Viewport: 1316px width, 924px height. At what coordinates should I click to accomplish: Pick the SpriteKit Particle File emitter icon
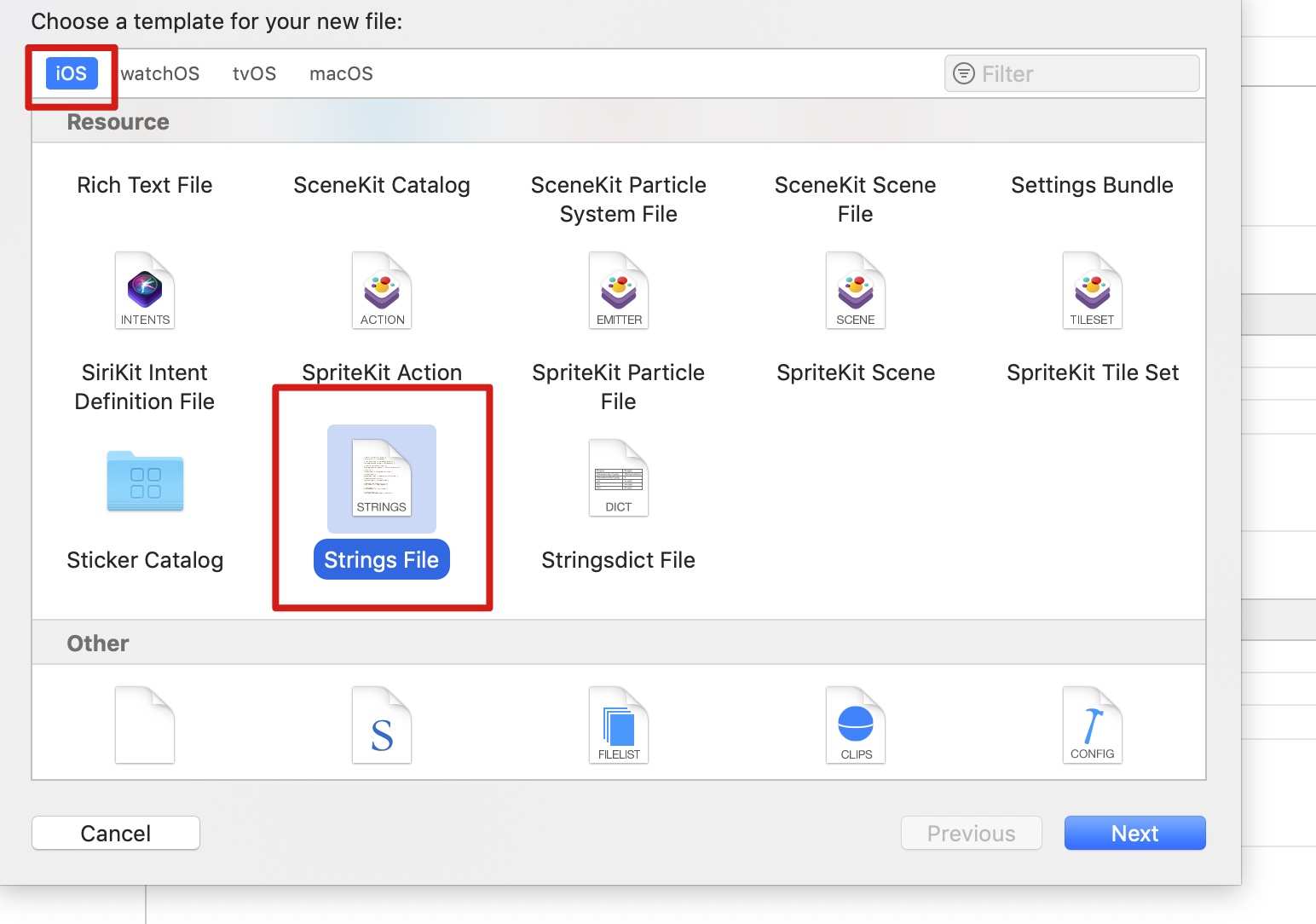619,291
